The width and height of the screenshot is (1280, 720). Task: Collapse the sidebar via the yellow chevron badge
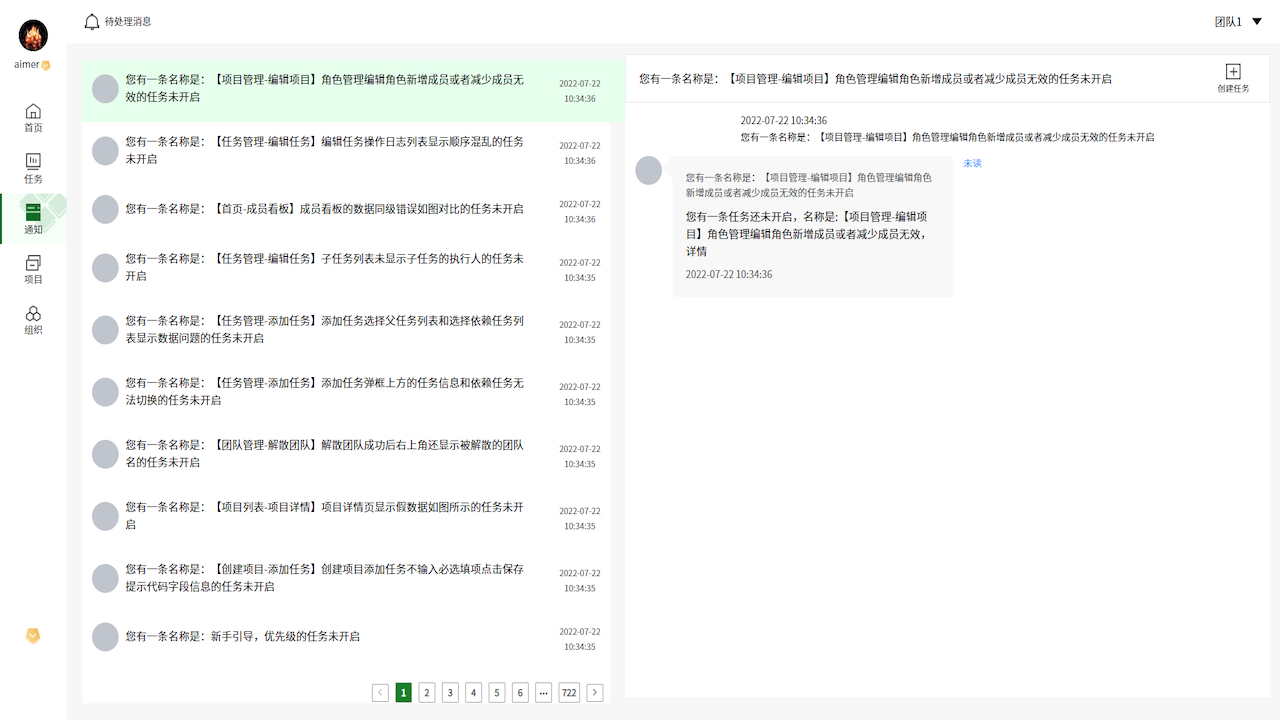click(33, 636)
